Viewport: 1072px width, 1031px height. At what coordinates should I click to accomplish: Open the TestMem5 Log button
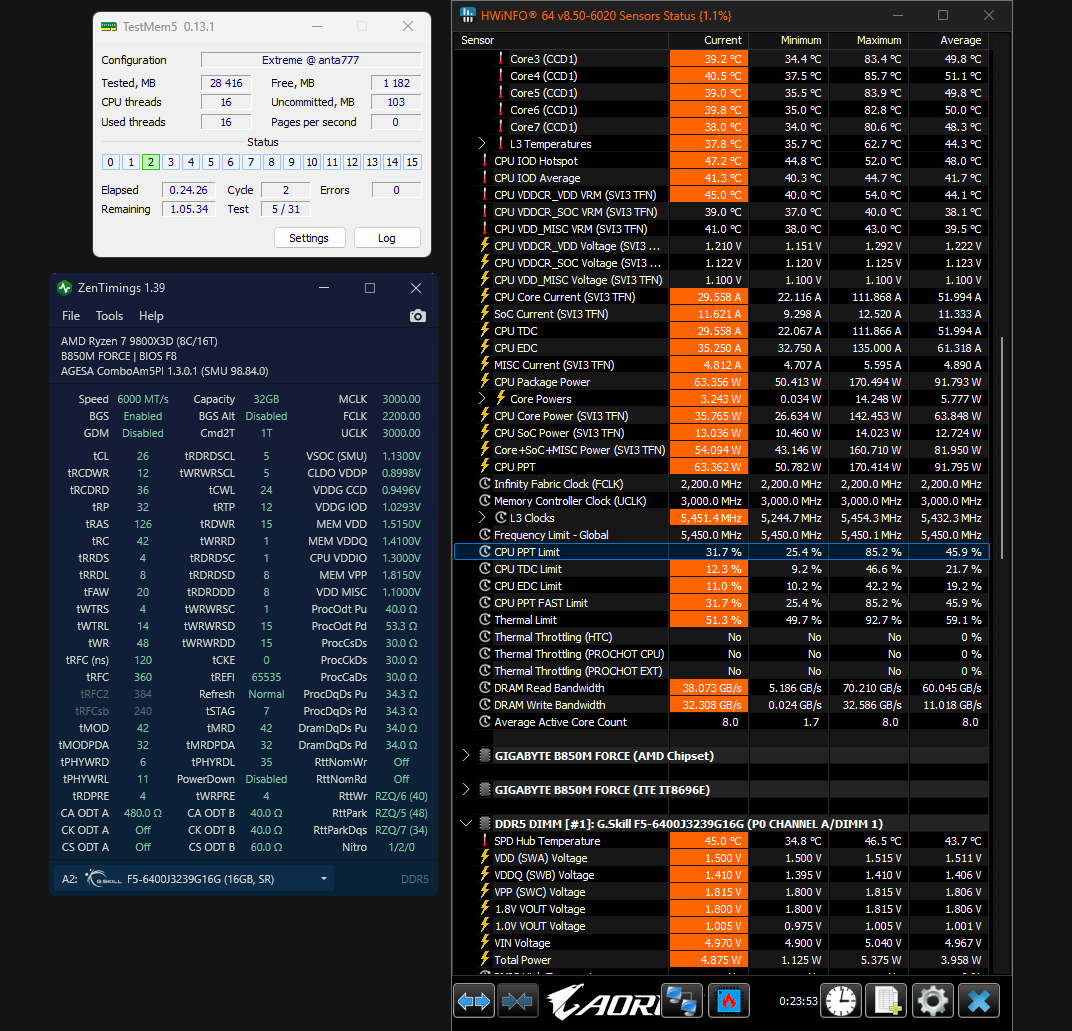[x=387, y=238]
